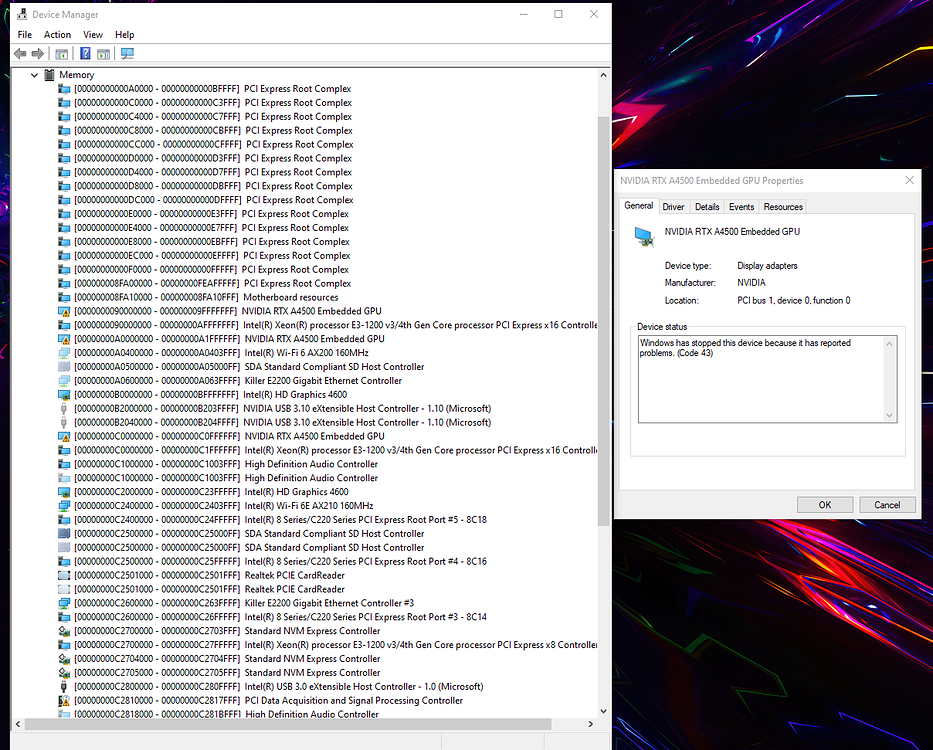Open the View menu
Viewport: 933px width, 750px height.
pyautogui.click(x=92, y=34)
